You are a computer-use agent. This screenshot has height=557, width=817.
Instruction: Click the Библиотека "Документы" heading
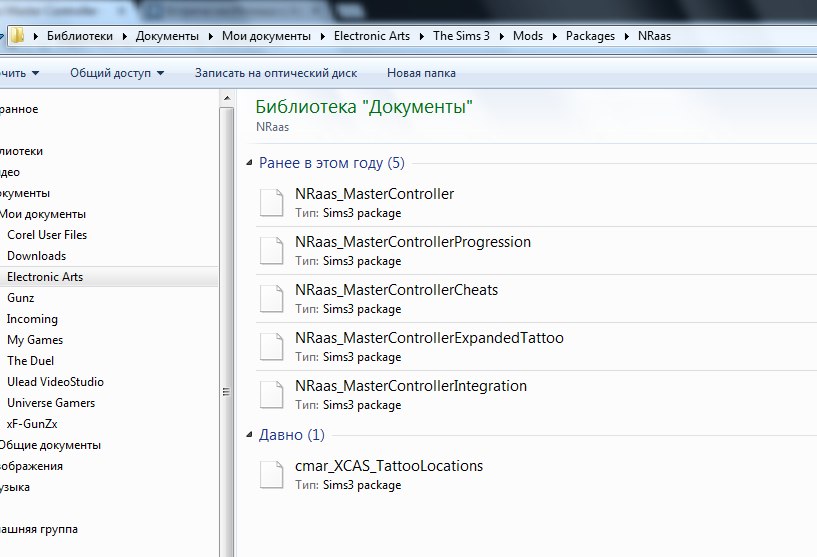[x=364, y=107]
